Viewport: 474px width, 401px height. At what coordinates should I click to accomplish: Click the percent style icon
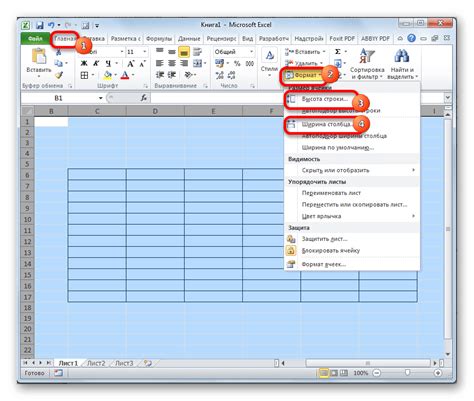237,63
